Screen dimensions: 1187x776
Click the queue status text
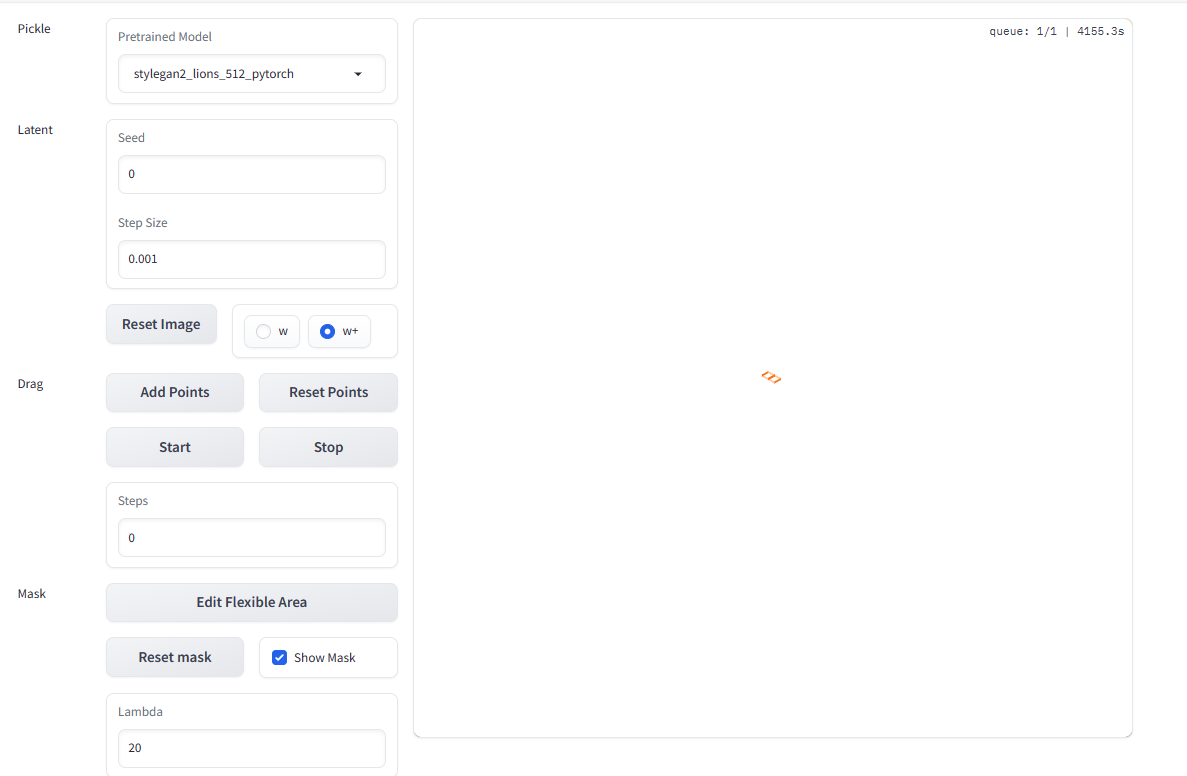pyautogui.click(x=1056, y=32)
